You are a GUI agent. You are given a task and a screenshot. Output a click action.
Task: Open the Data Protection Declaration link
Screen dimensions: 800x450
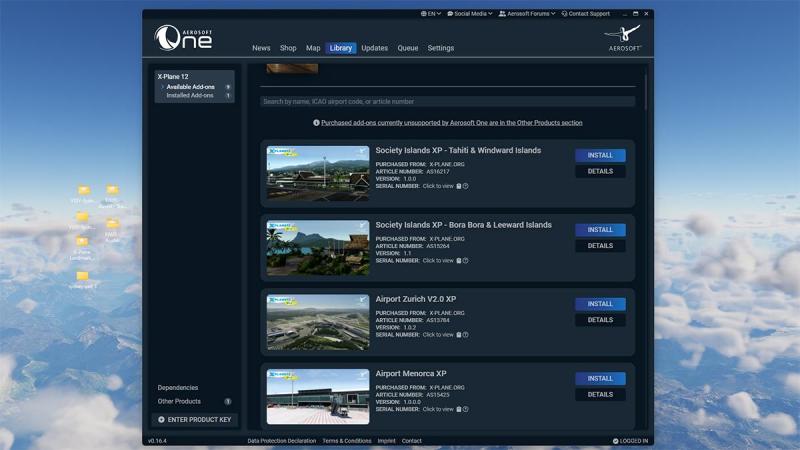pos(282,441)
